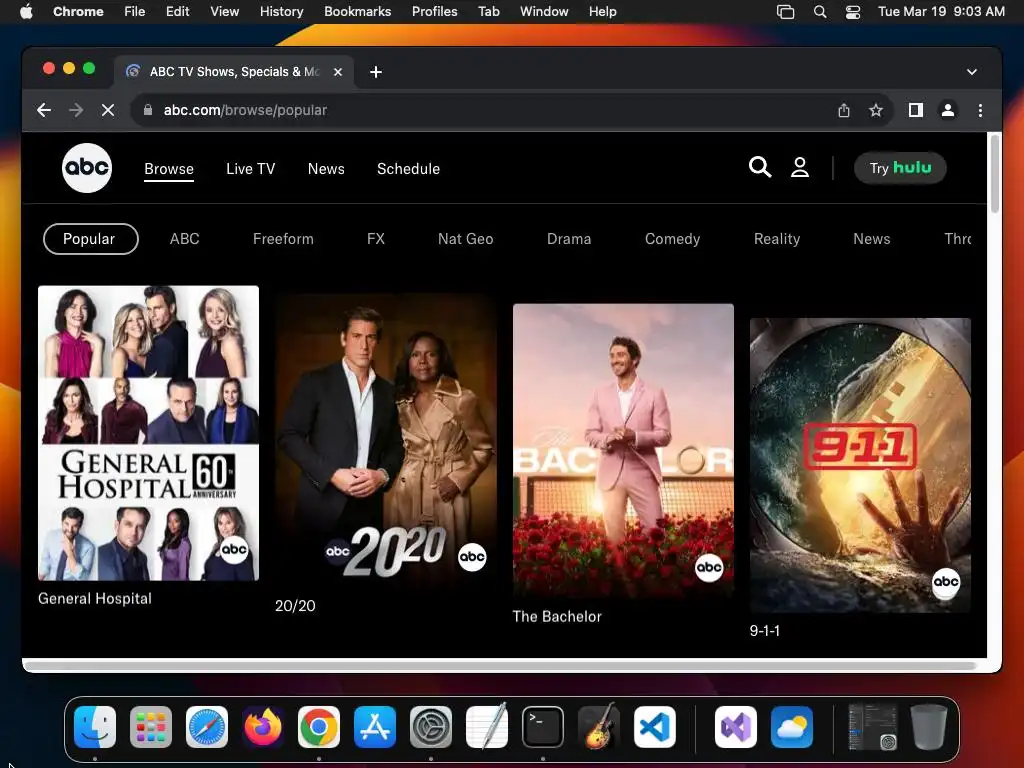Open Spotlight search in menu bar
The width and height of the screenshot is (1024, 768).
click(x=820, y=11)
